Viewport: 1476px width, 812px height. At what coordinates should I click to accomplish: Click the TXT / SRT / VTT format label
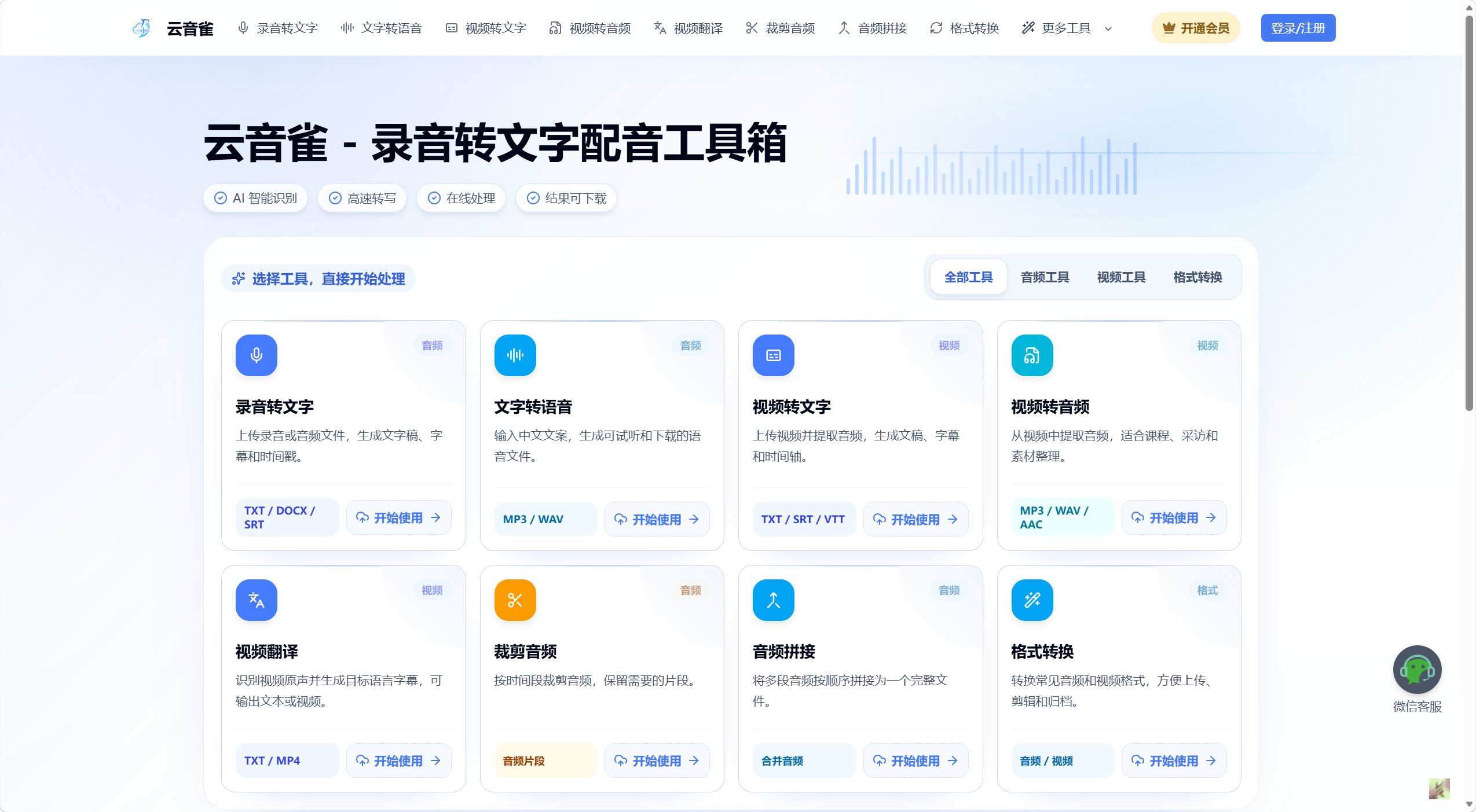coord(803,519)
